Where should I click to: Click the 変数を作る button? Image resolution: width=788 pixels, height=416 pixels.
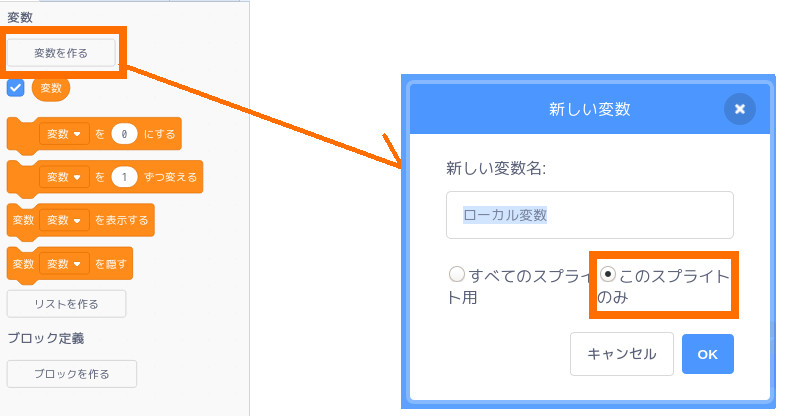(61, 53)
